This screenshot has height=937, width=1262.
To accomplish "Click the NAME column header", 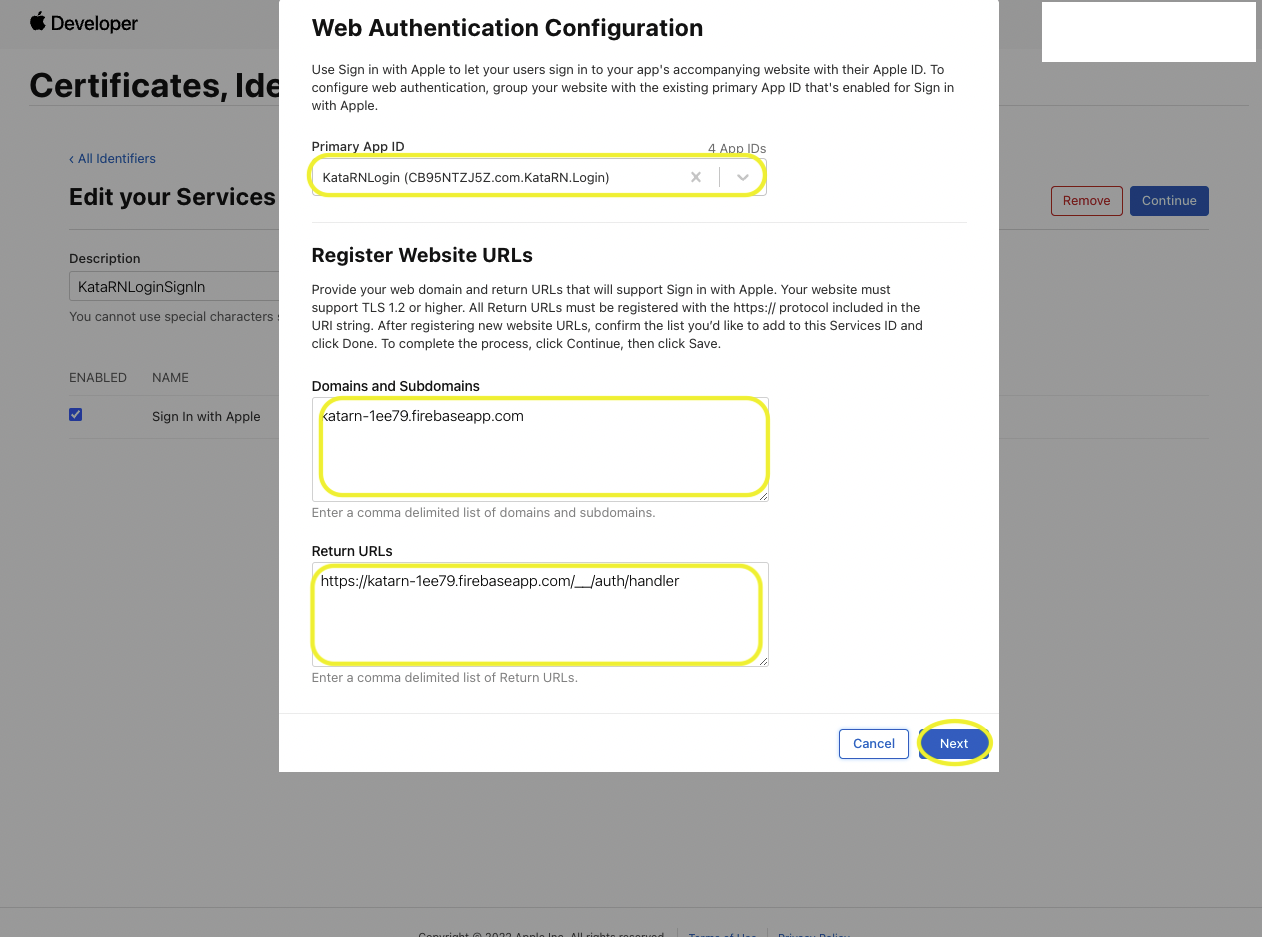I will [170, 377].
